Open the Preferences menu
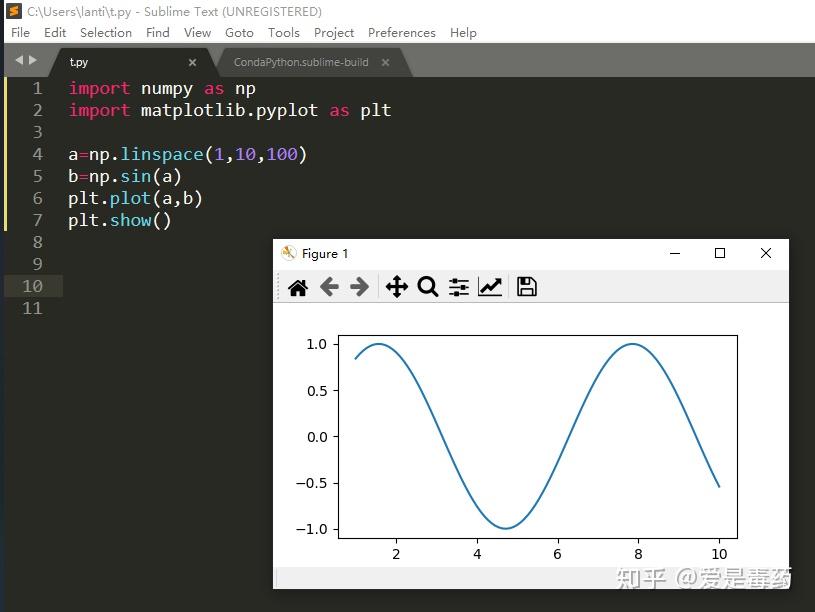Screen dimensions: 815x612 pos(401,32)
